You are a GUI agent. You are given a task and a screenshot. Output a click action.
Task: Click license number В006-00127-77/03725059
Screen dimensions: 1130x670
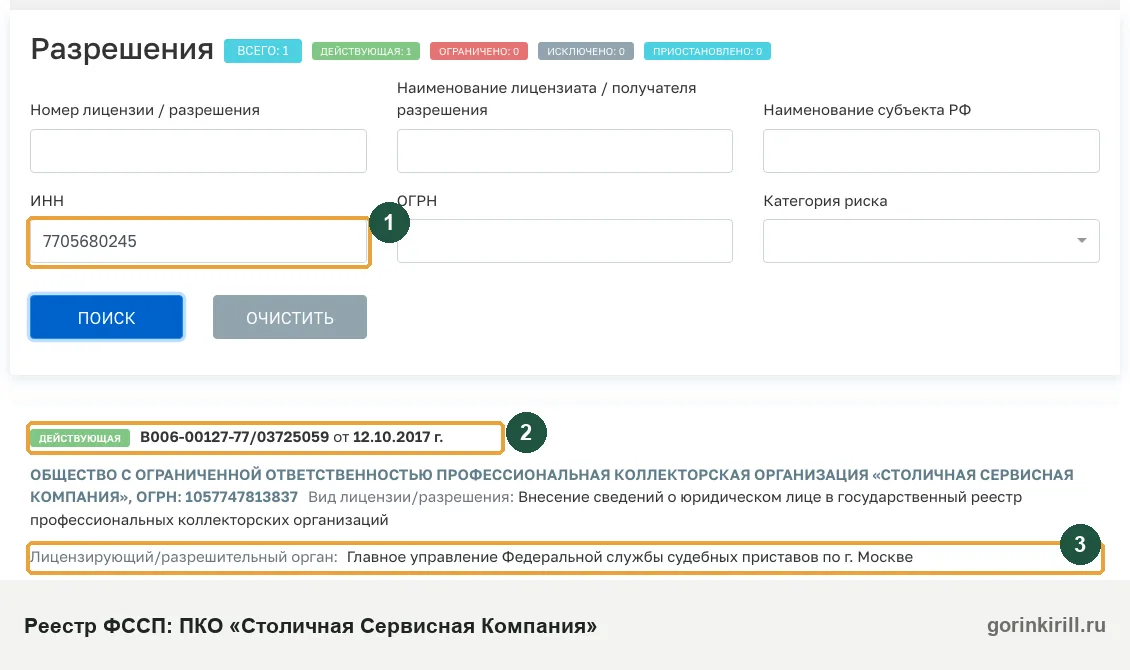pos(234,437)
